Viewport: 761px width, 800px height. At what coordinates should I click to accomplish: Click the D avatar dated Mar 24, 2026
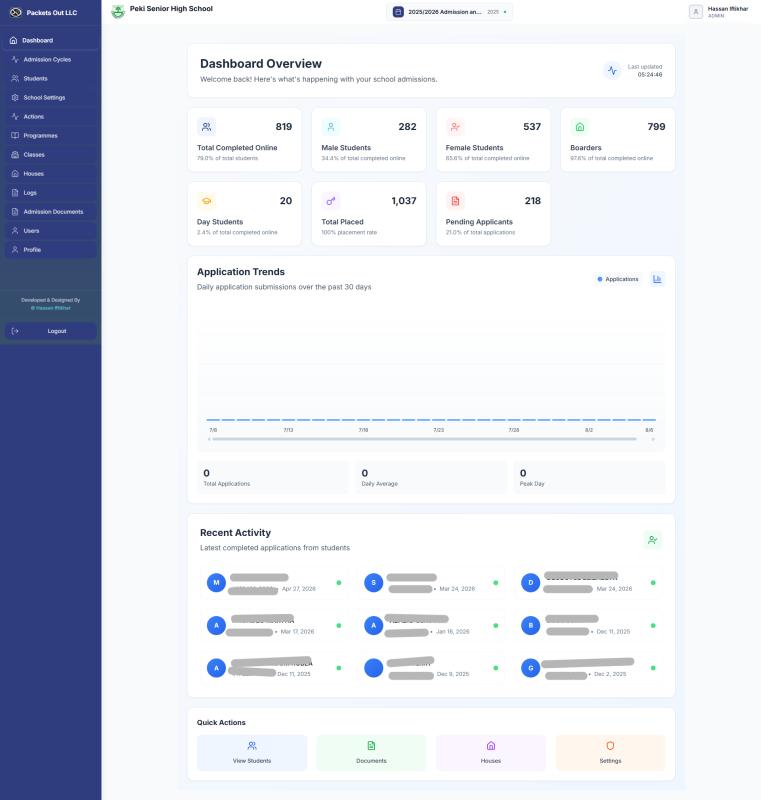(x=530, y=583)
